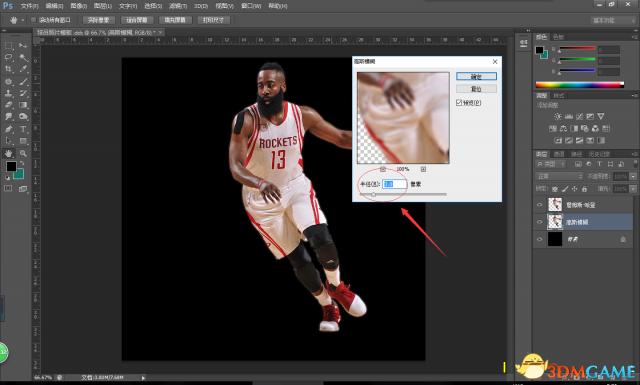The image size is (640, 385).
Task: Open workspace switcher dropdown
Action: click(613, 20)
